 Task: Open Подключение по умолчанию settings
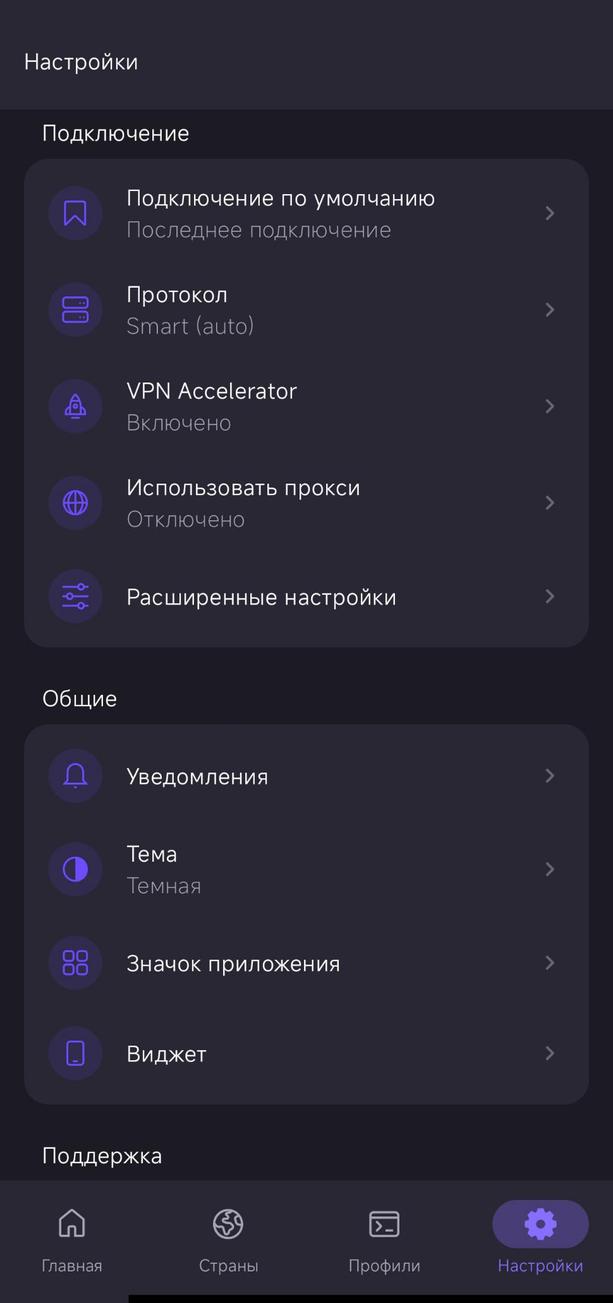coord(306,213)
